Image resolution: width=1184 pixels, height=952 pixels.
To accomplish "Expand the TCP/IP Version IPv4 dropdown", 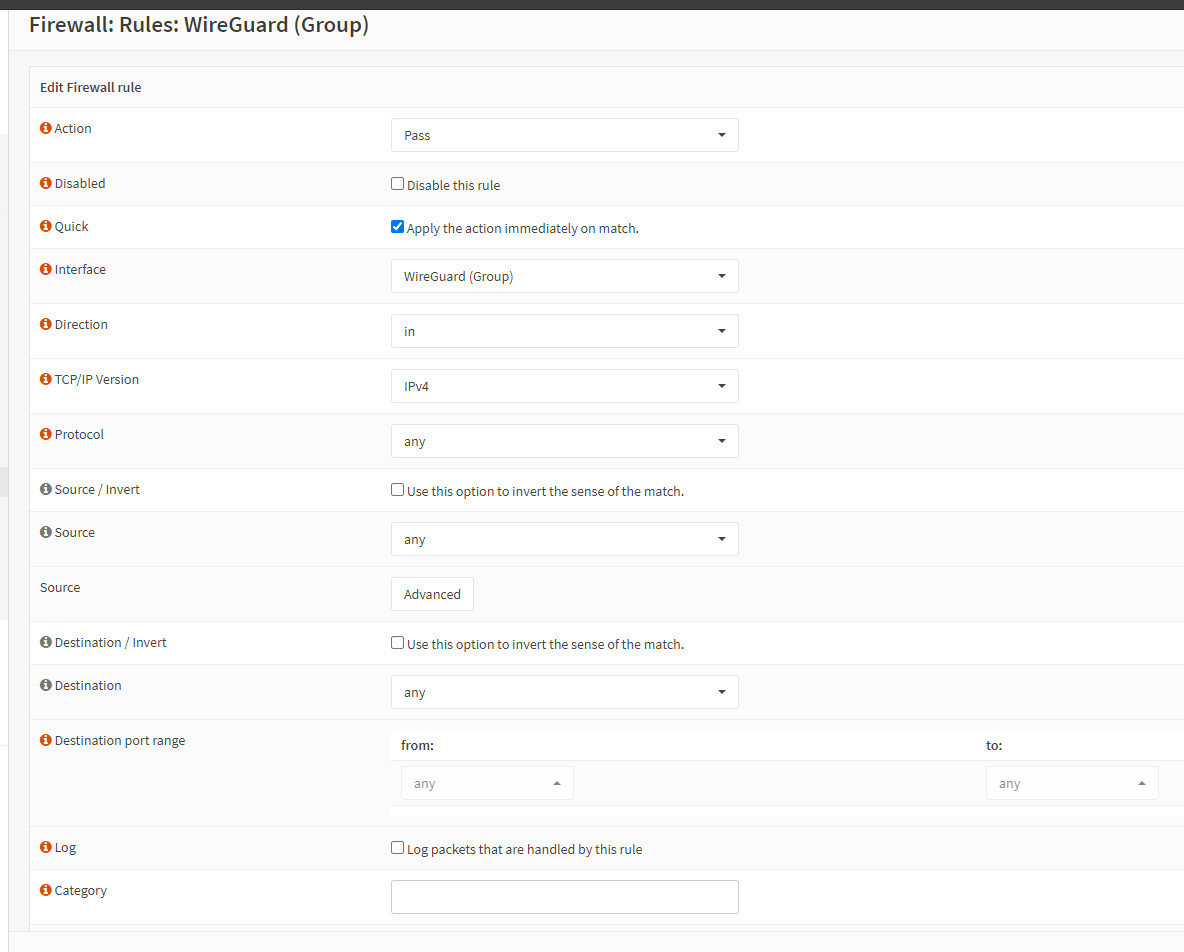I will point(564,386).
